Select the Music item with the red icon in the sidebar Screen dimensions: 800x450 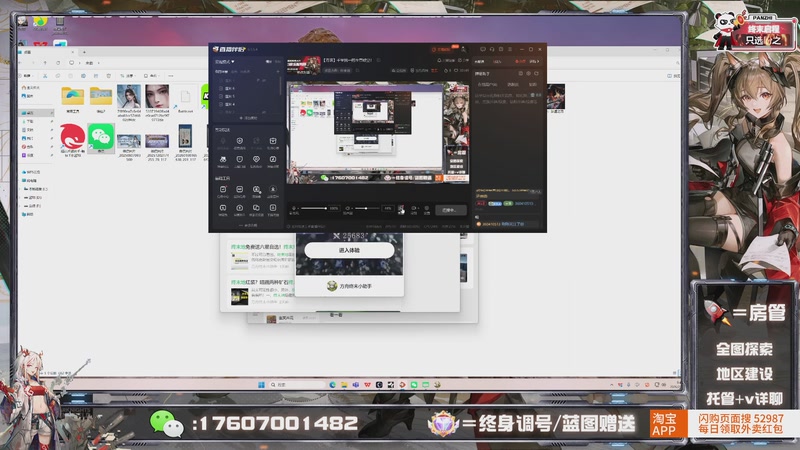click(37, 146)
